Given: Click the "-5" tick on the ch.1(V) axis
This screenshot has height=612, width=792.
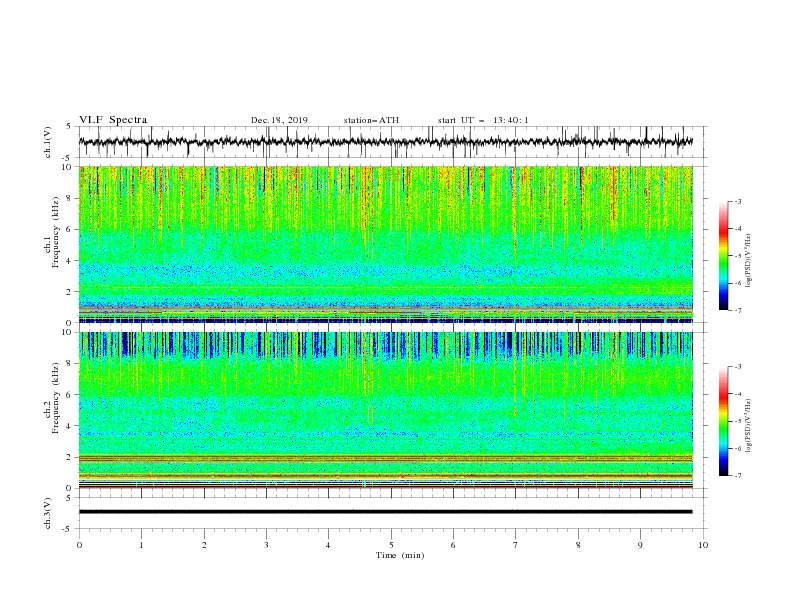Looking at the screenshot, I should [68, 158].
